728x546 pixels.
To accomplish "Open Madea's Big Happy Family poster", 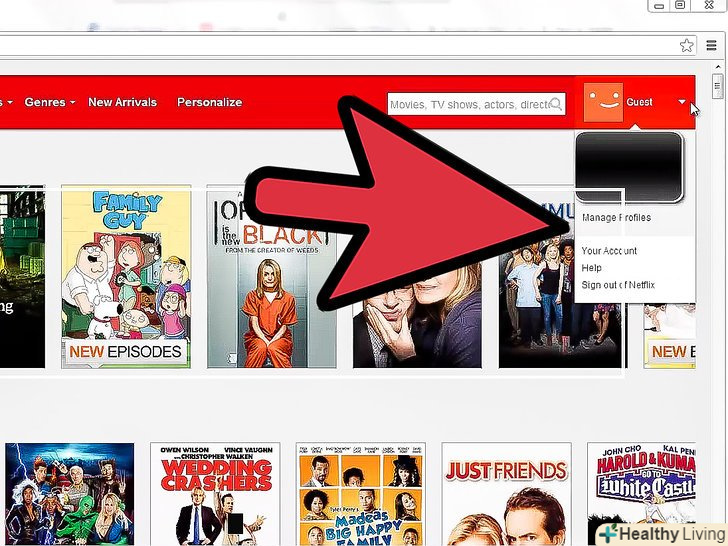I will 361,494.
